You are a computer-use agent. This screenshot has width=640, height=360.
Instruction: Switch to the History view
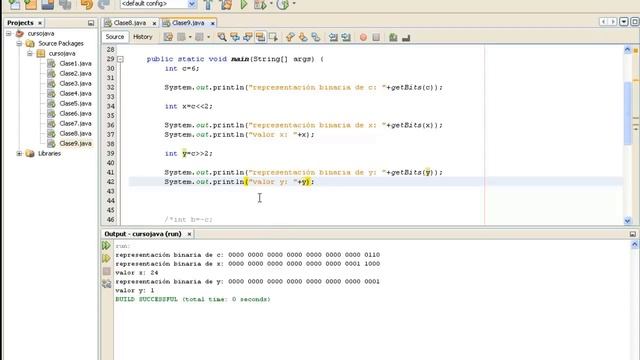[142, 37]
